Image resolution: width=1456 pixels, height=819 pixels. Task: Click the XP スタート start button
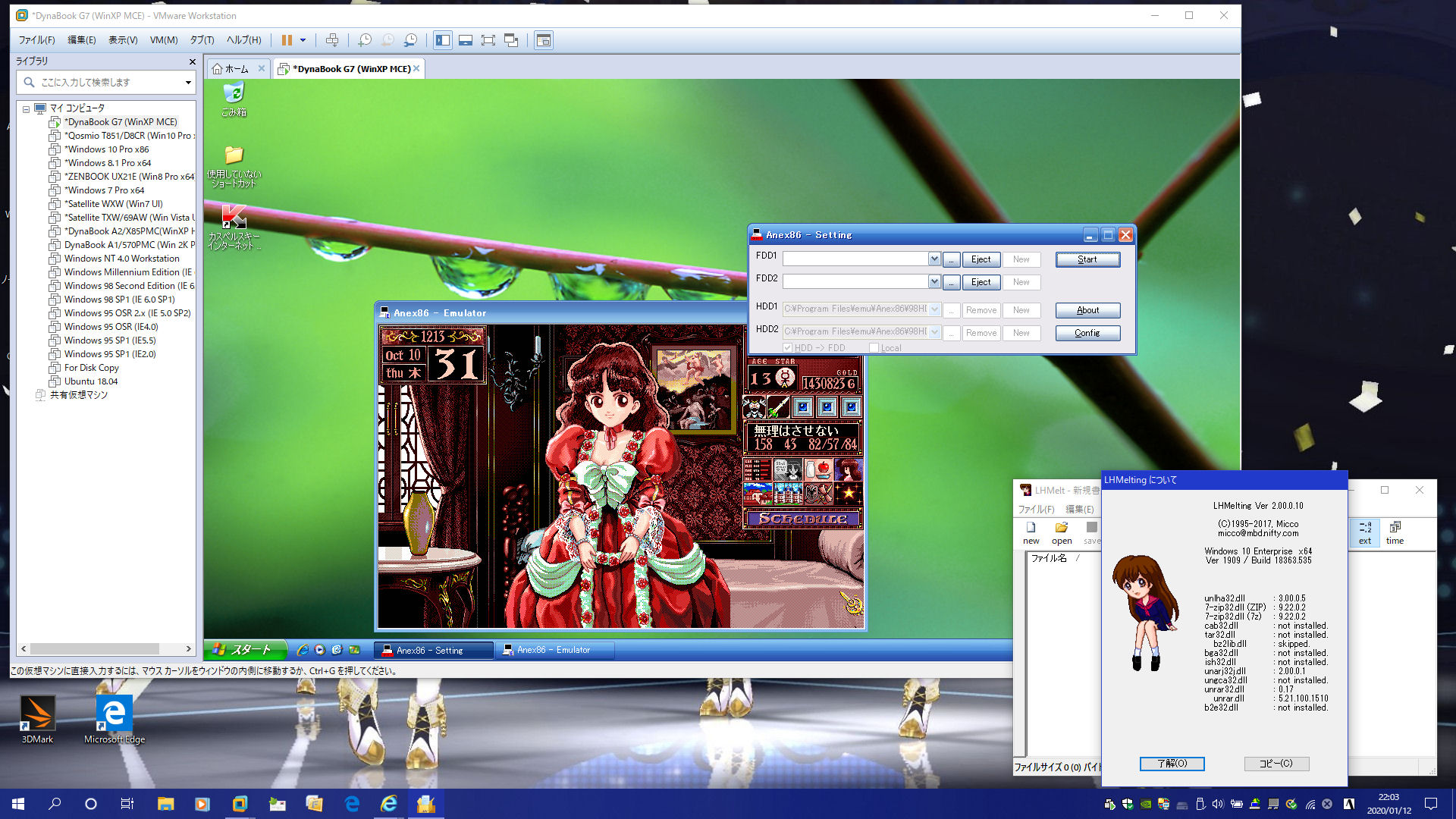(244, 650)
